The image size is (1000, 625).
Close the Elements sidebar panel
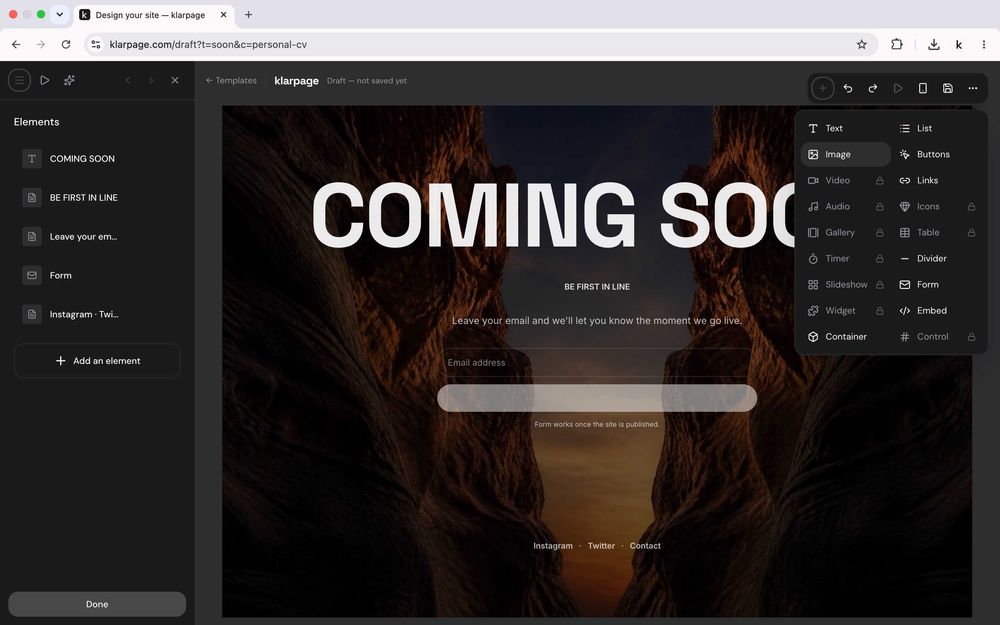click(175, 80)
